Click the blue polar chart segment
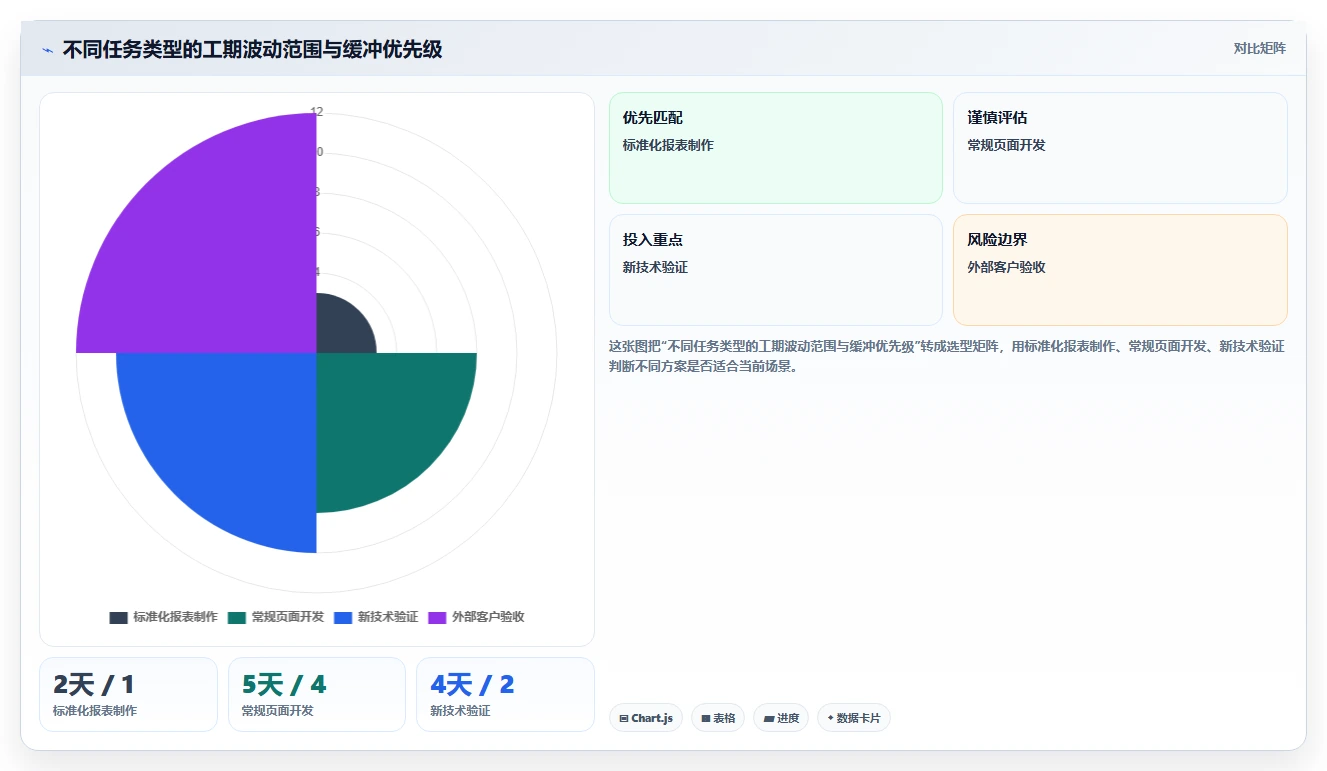The height and width of the screenshot is (771, 1327). click(x=230, y=440)
